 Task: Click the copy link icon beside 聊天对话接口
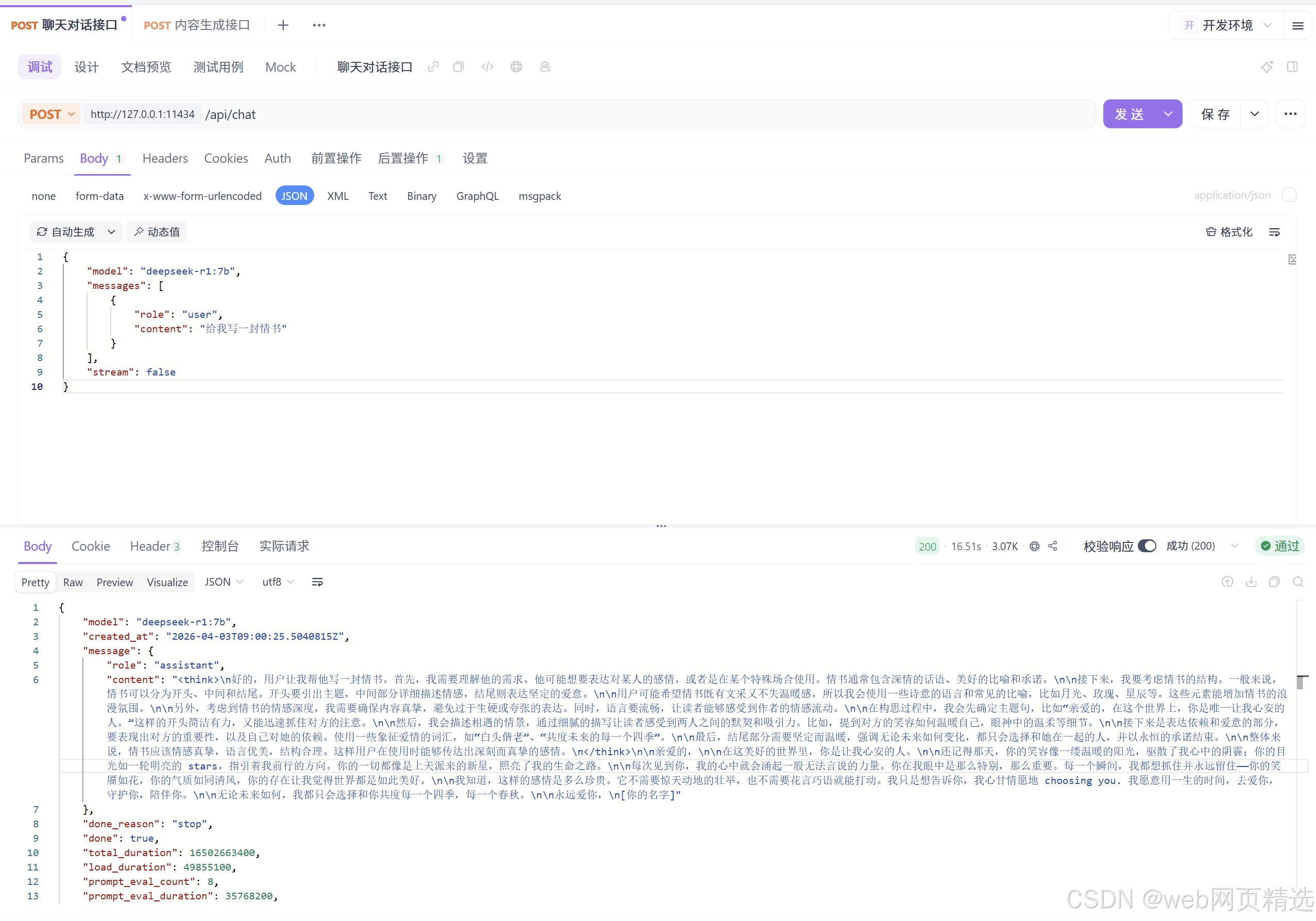click(x=433, y=67)
